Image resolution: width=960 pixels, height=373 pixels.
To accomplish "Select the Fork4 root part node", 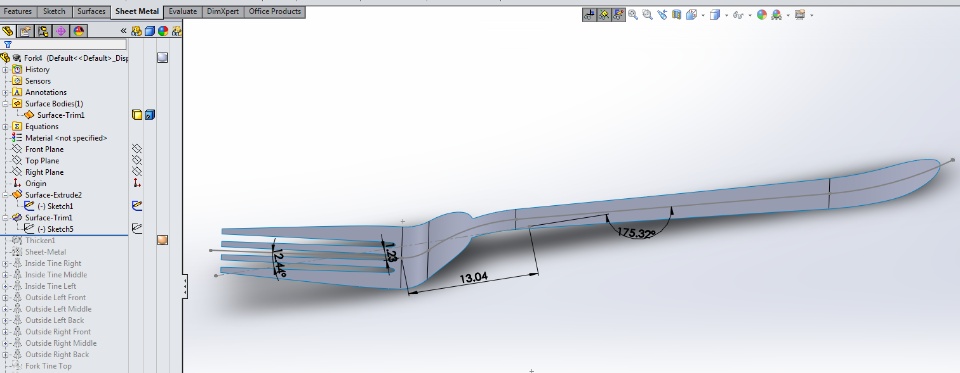I will [76, 58].
